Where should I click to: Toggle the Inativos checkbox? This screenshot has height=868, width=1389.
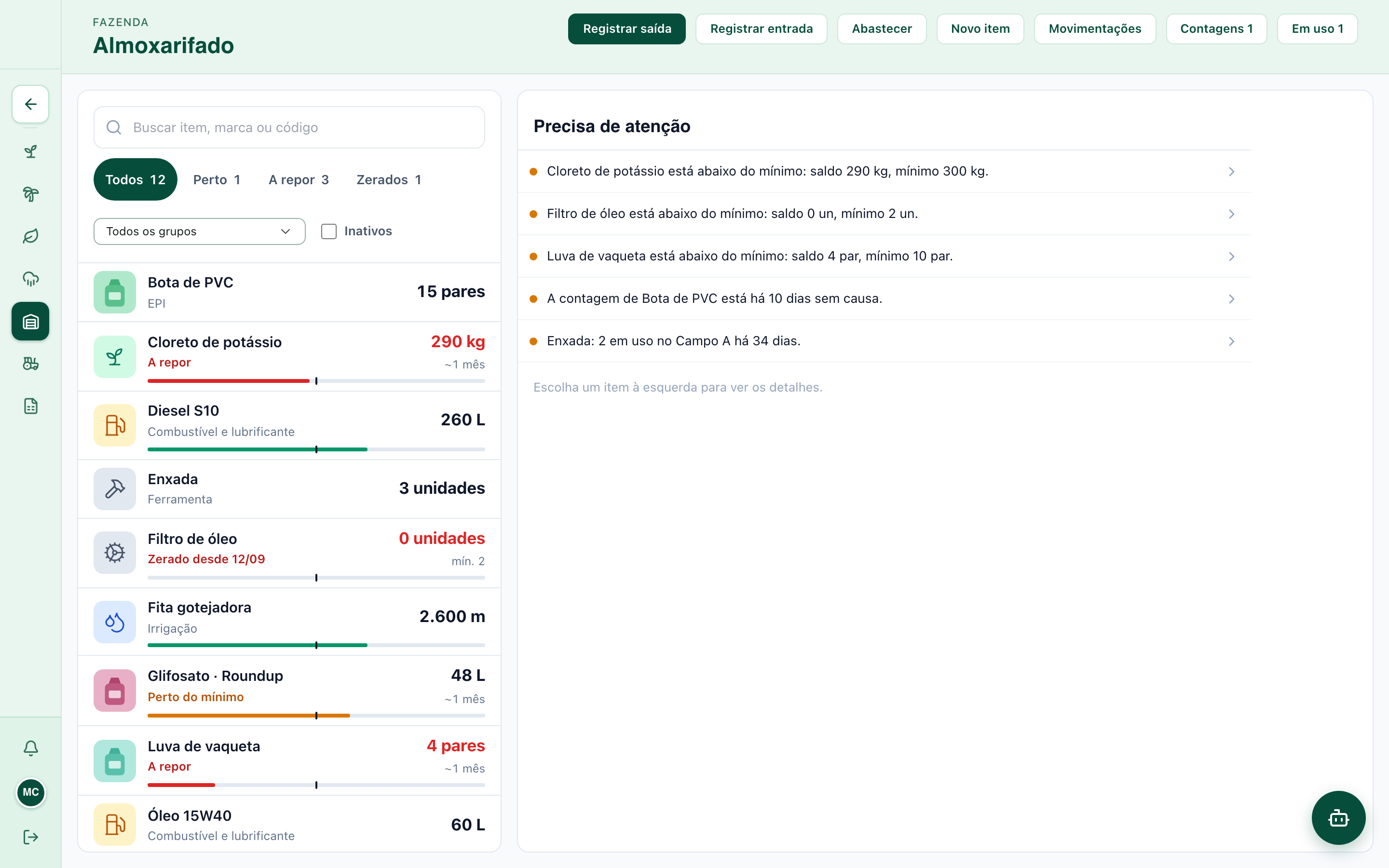[x=329, y=231]
